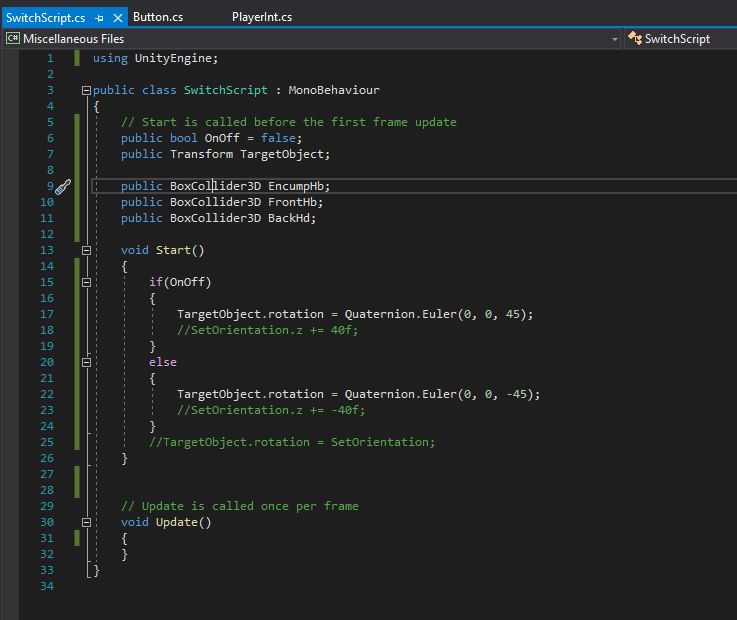Click 'FrontHb' variable name on line 10
The image size is (737, 620).
293,202
